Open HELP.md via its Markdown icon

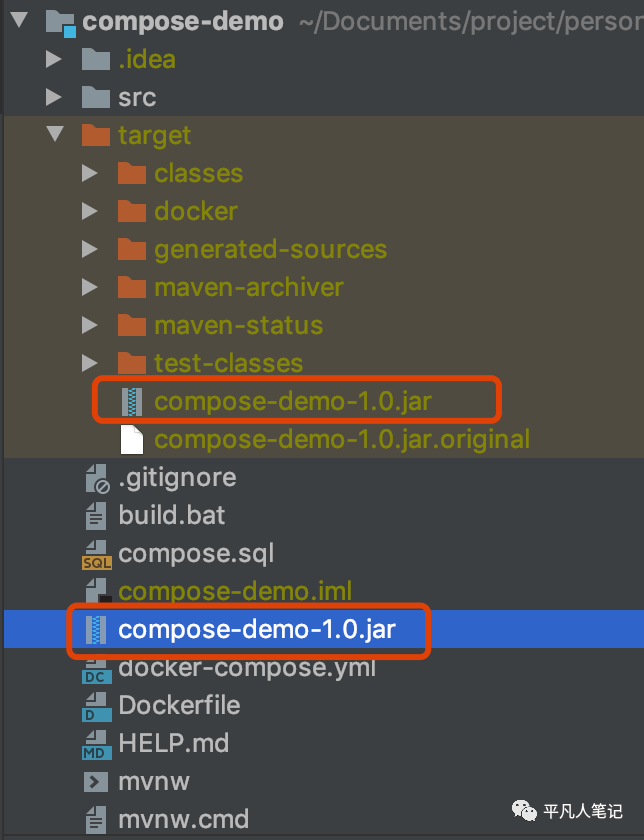coord(97,743)
